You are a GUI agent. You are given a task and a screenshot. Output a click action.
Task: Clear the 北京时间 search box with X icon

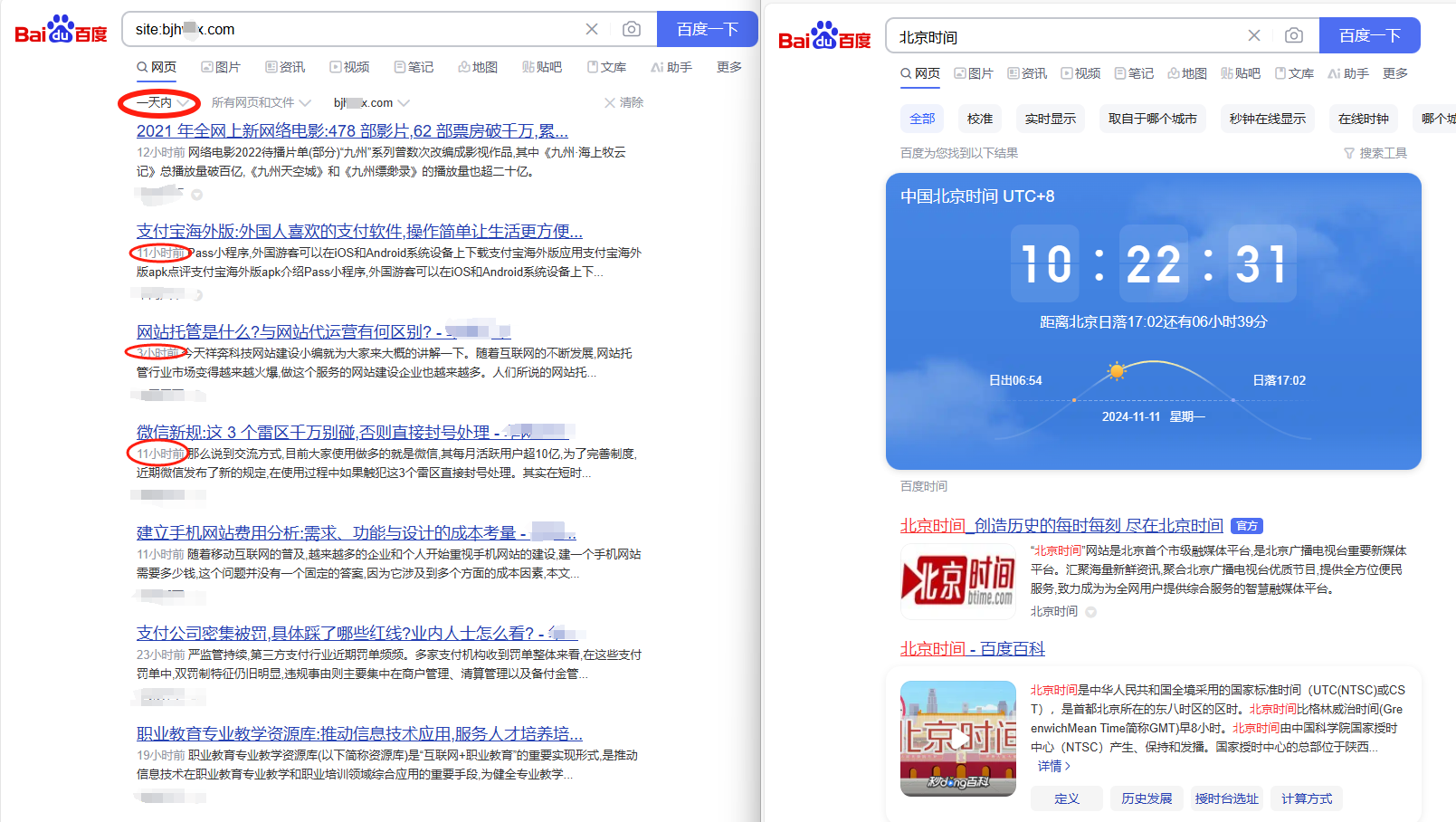pyautogui.click(x=1254, y=35)
